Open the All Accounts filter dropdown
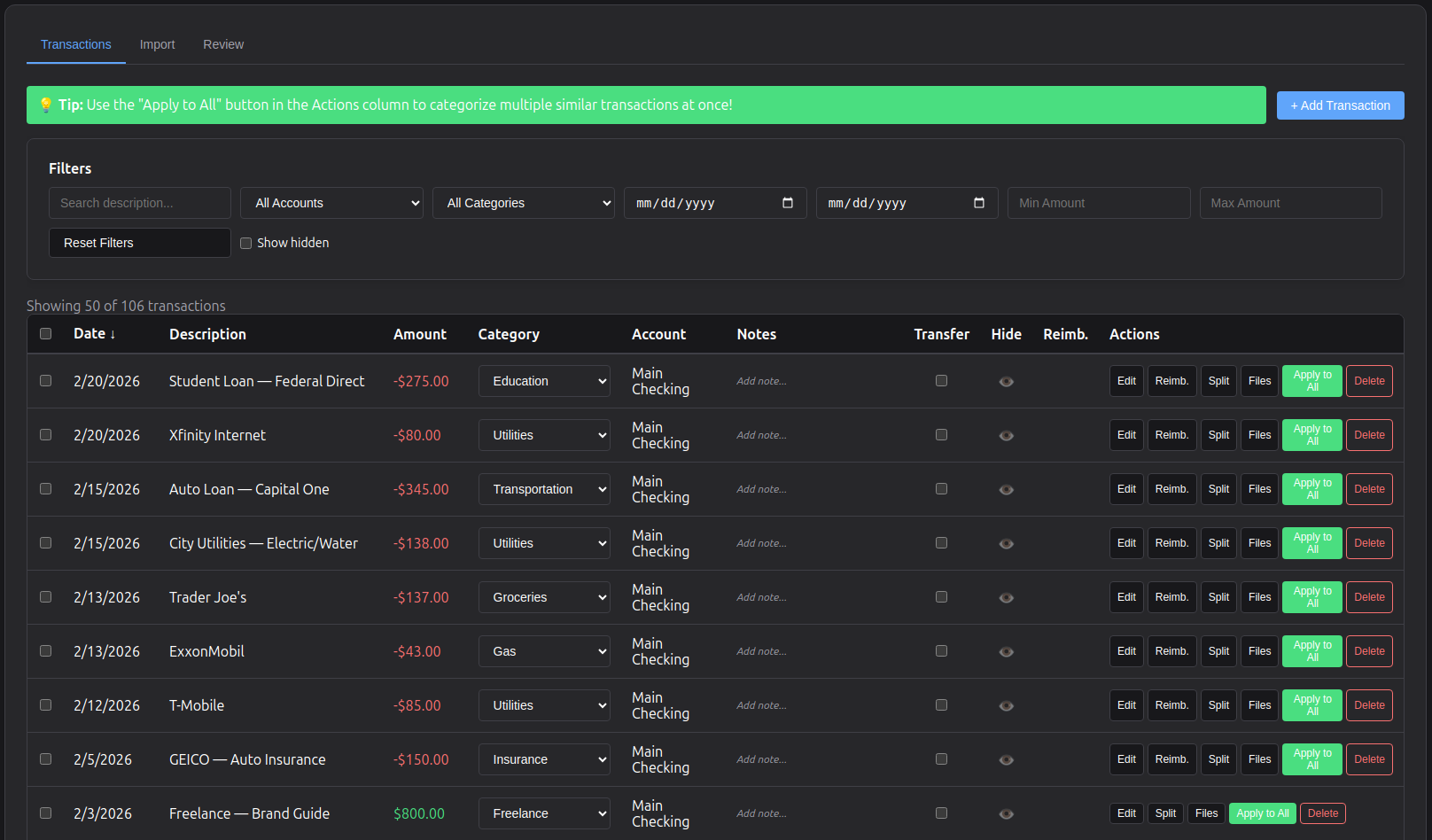 click(x=331, y=203)
